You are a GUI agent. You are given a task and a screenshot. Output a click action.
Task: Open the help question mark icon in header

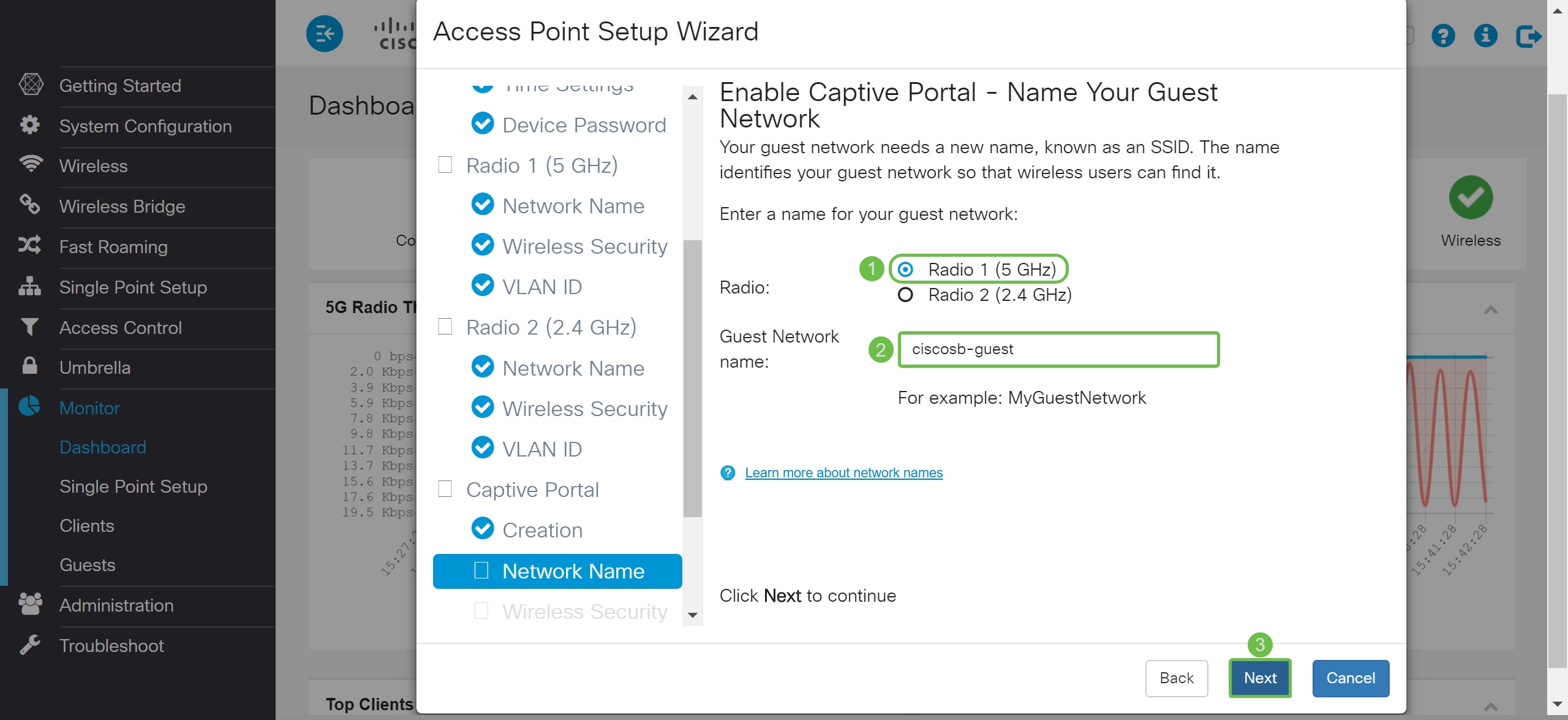pyautogui.click(x=1443, y=36)
